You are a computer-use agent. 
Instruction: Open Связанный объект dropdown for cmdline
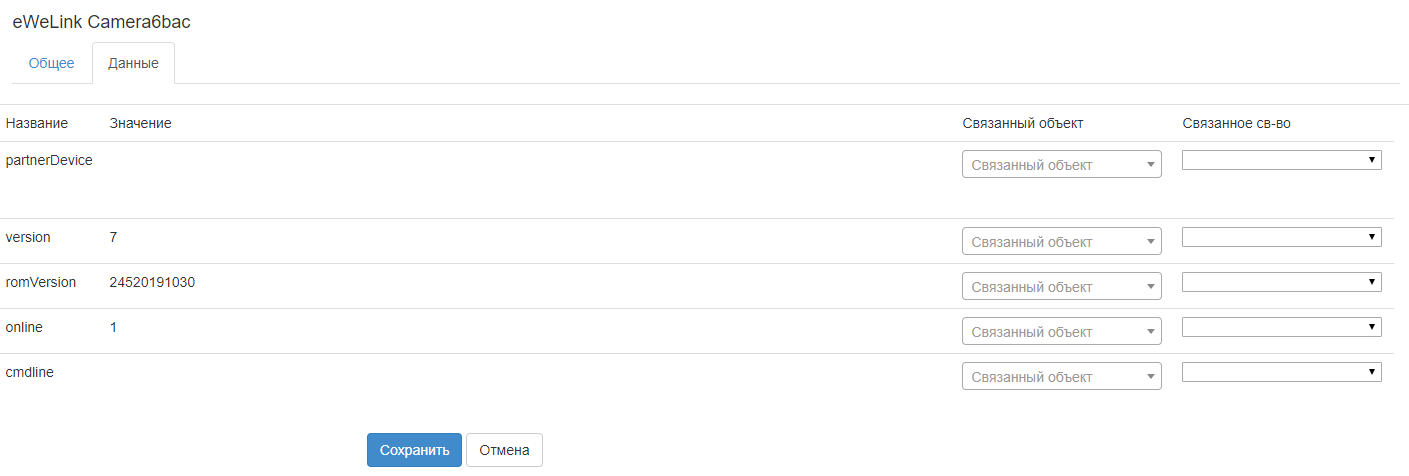[x=1061, y=377]
